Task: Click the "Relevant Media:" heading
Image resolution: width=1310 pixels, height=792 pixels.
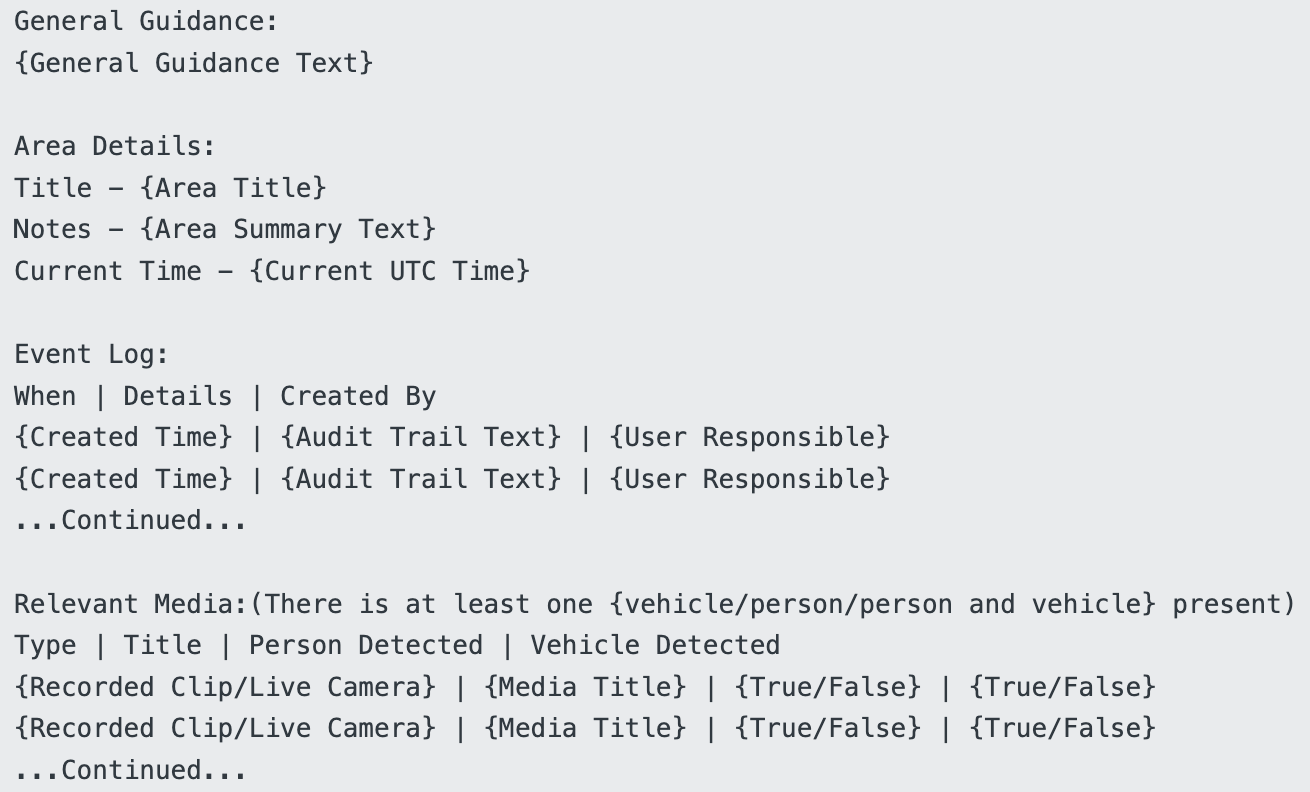Action: pos(131,604)
